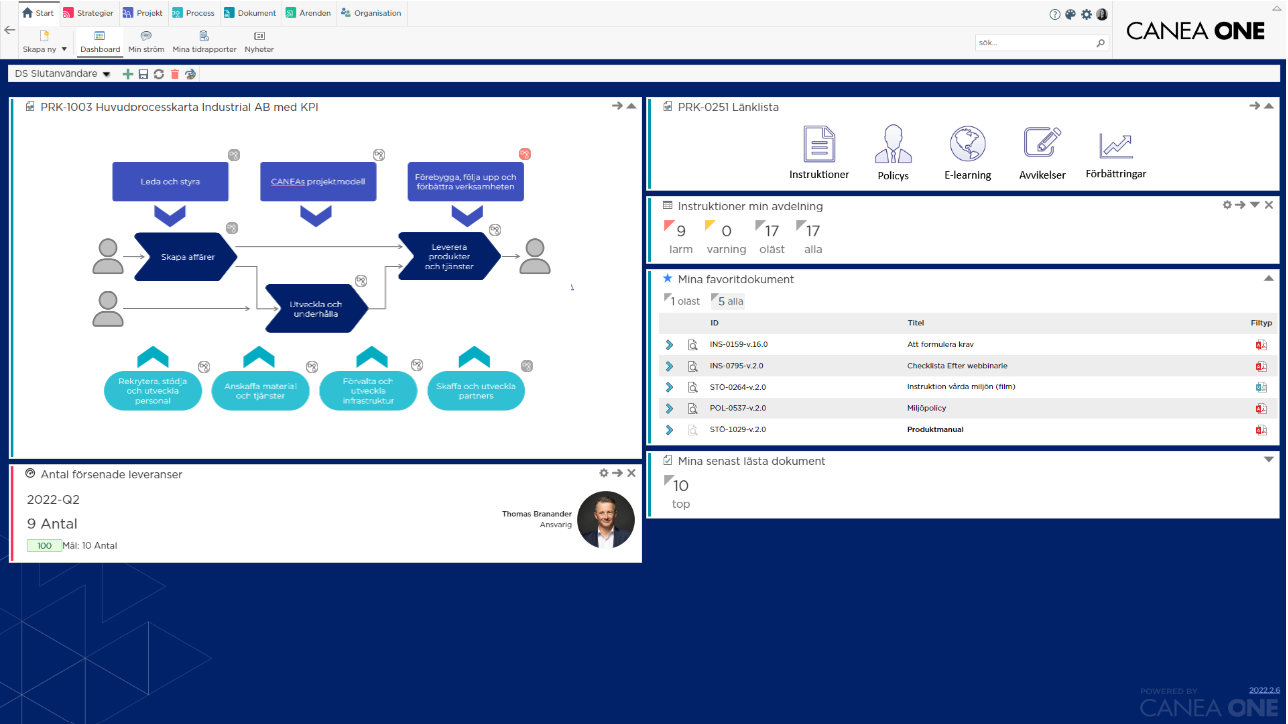1288x724 pixels.
Task: Click the green 100 goal indicator bar
Action: point(44,546)
